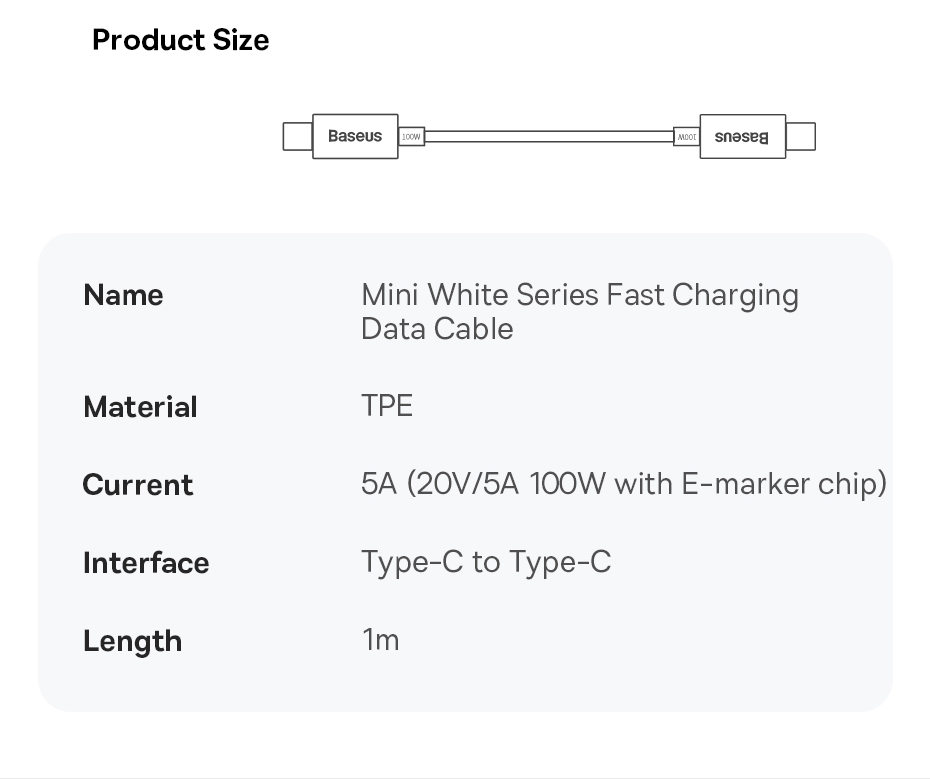The height and width of the screenshot is (779, 930).
Task: Click the middle of the cable wire
Action: point(548,136)
